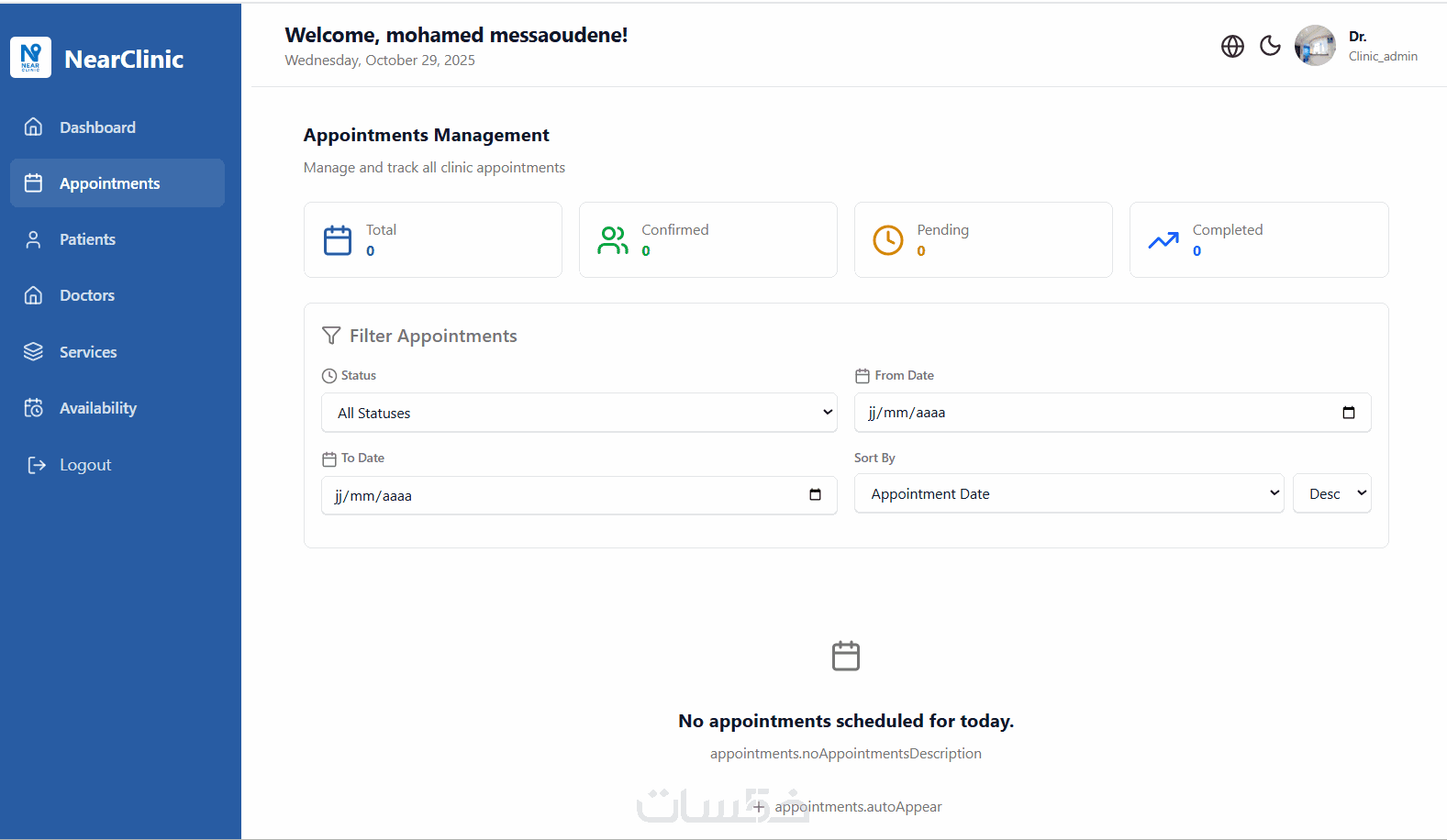Open the language globe selector

tap(1232, 46)
